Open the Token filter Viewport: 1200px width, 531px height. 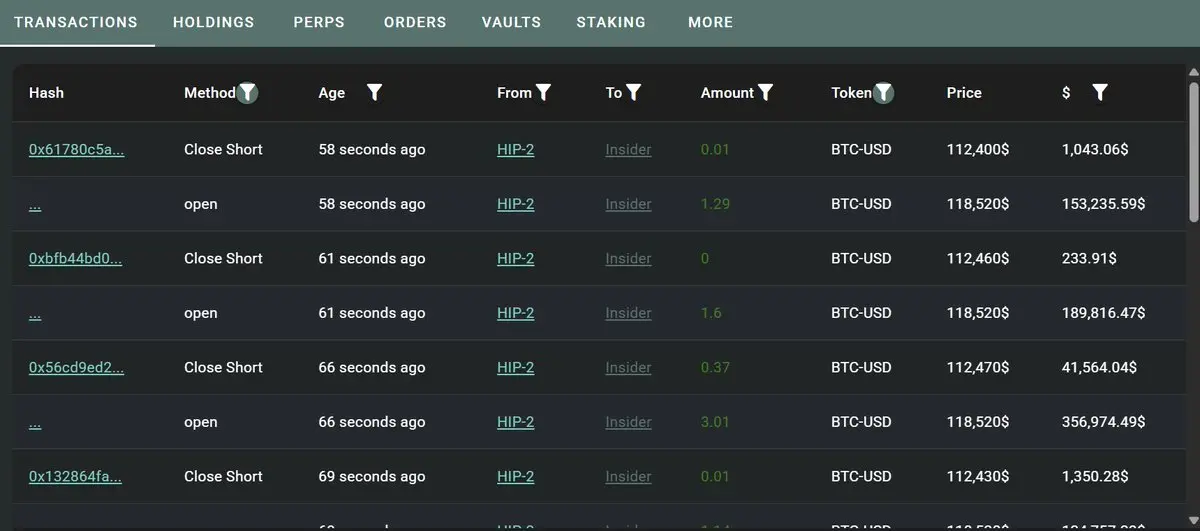point(884,93)
